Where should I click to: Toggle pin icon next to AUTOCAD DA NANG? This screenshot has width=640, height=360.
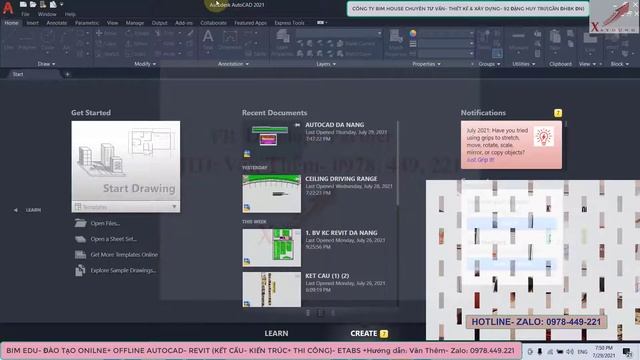(297, 125)
